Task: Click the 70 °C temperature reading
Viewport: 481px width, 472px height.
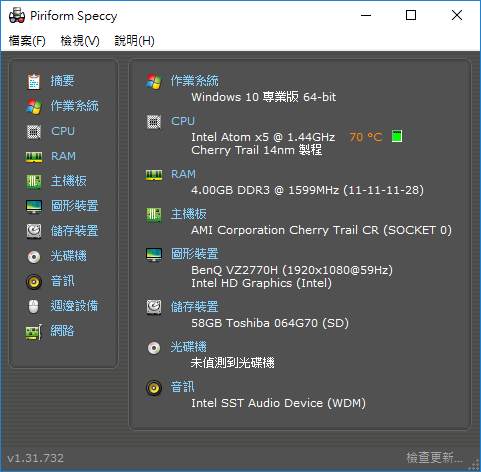Action: [x=366, y=137]
